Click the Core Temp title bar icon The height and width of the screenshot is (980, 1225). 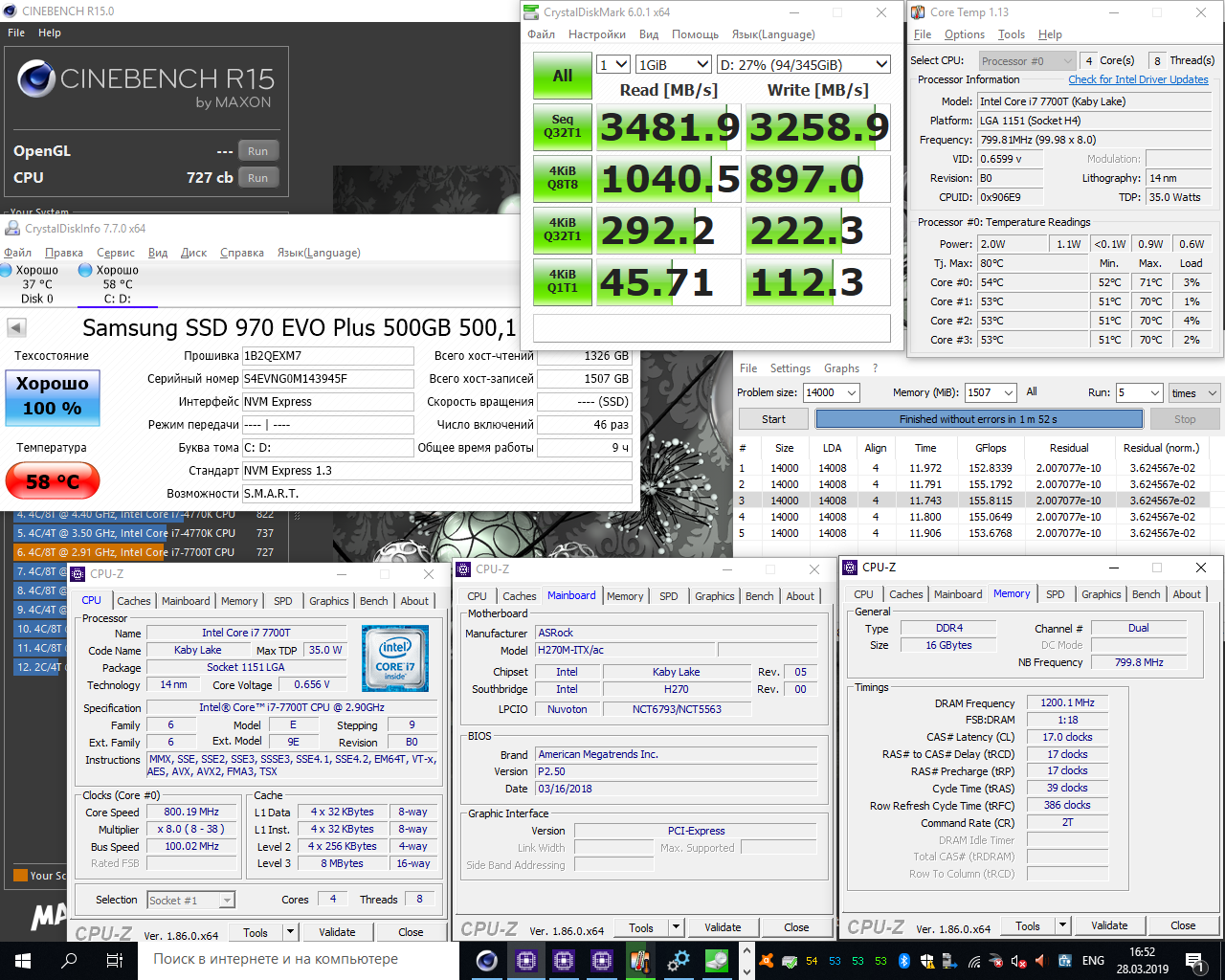(918, 12)
